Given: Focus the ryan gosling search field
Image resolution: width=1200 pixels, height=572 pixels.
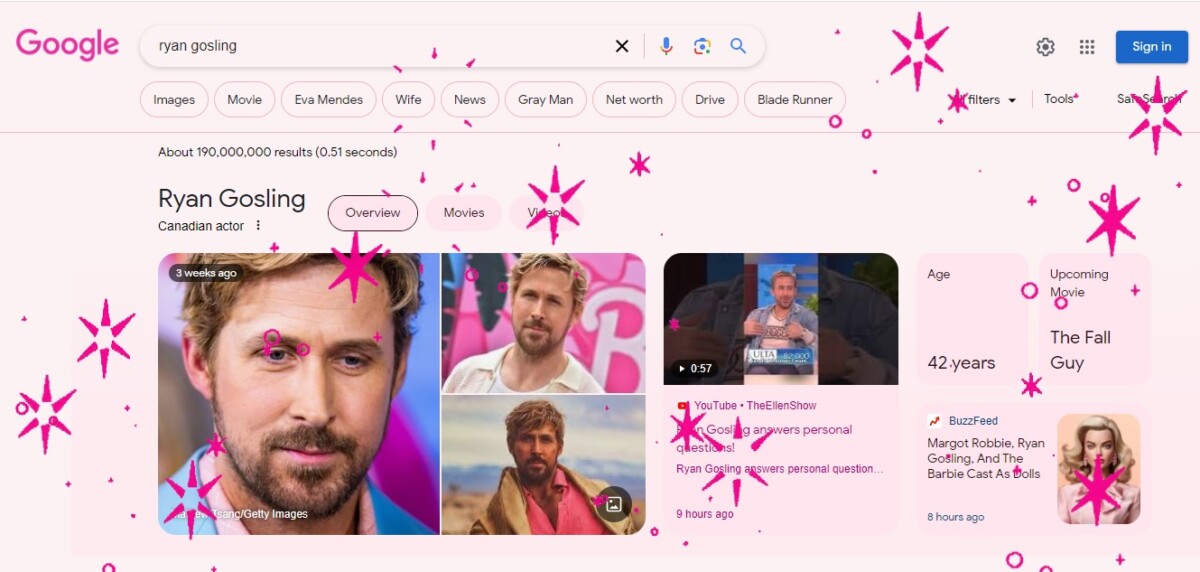Looking at the screenshot, I should (380, 46).
